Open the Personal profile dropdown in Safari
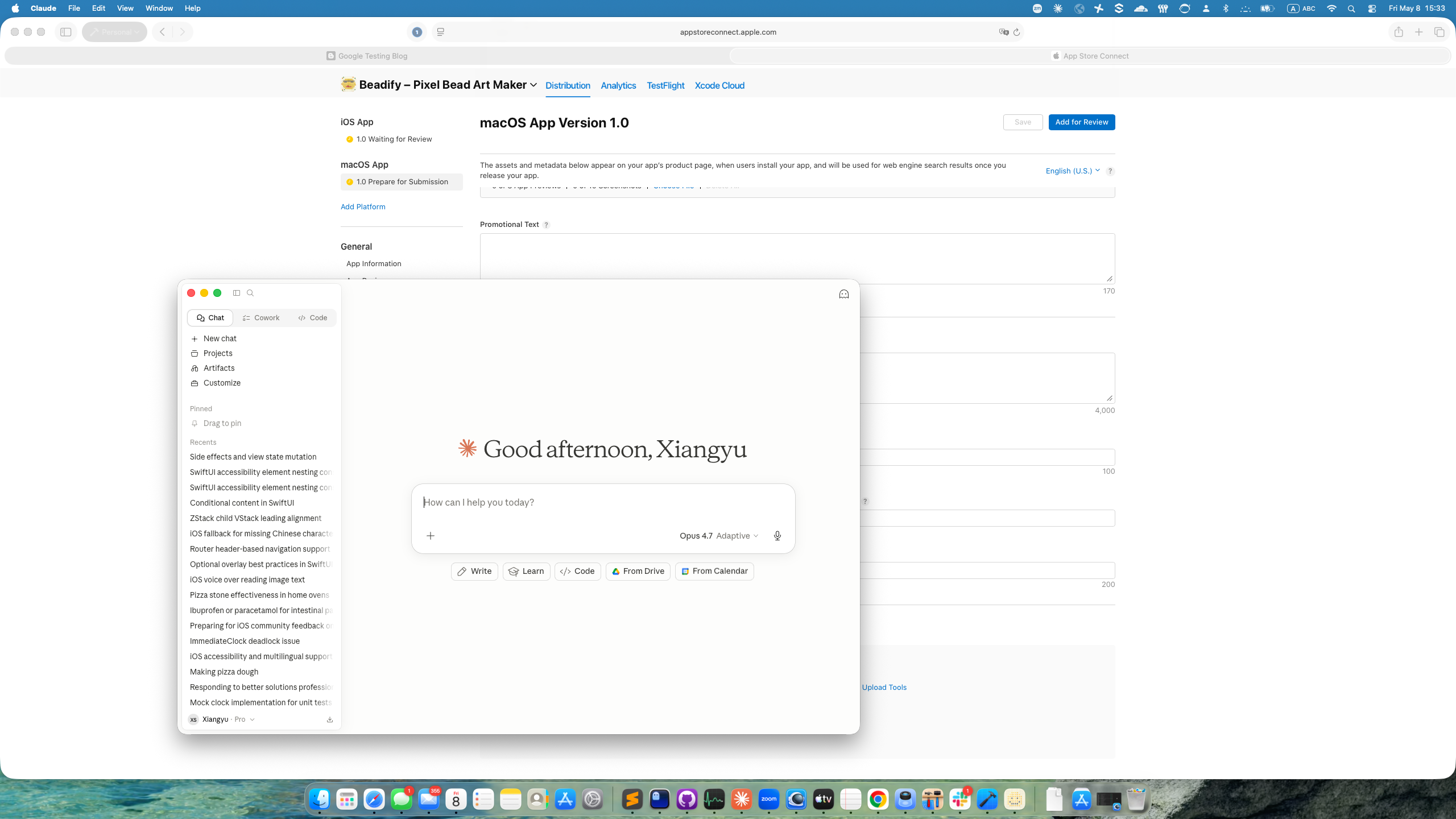The height and width of the screenshot is (819, 1456). 114,32
